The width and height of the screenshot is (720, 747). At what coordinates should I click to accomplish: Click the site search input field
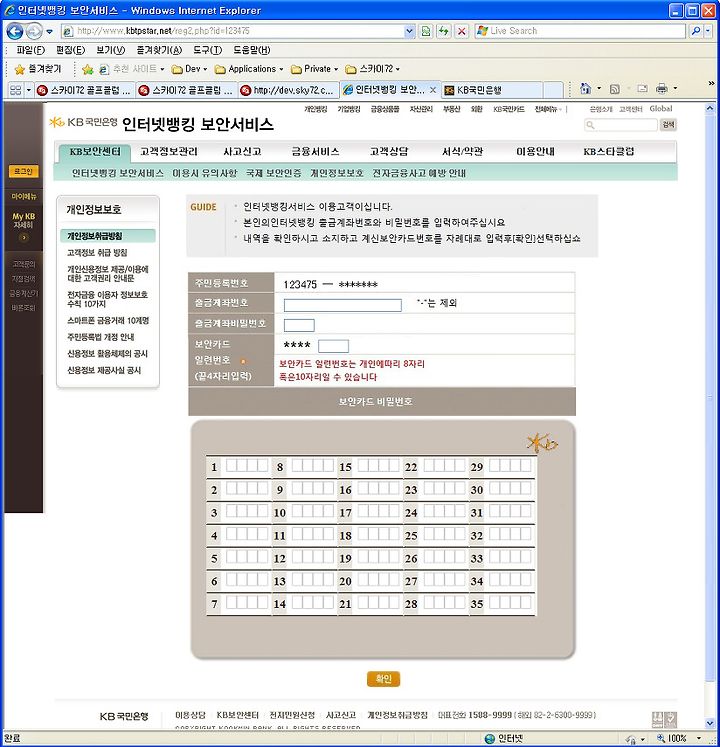[621, 125]
